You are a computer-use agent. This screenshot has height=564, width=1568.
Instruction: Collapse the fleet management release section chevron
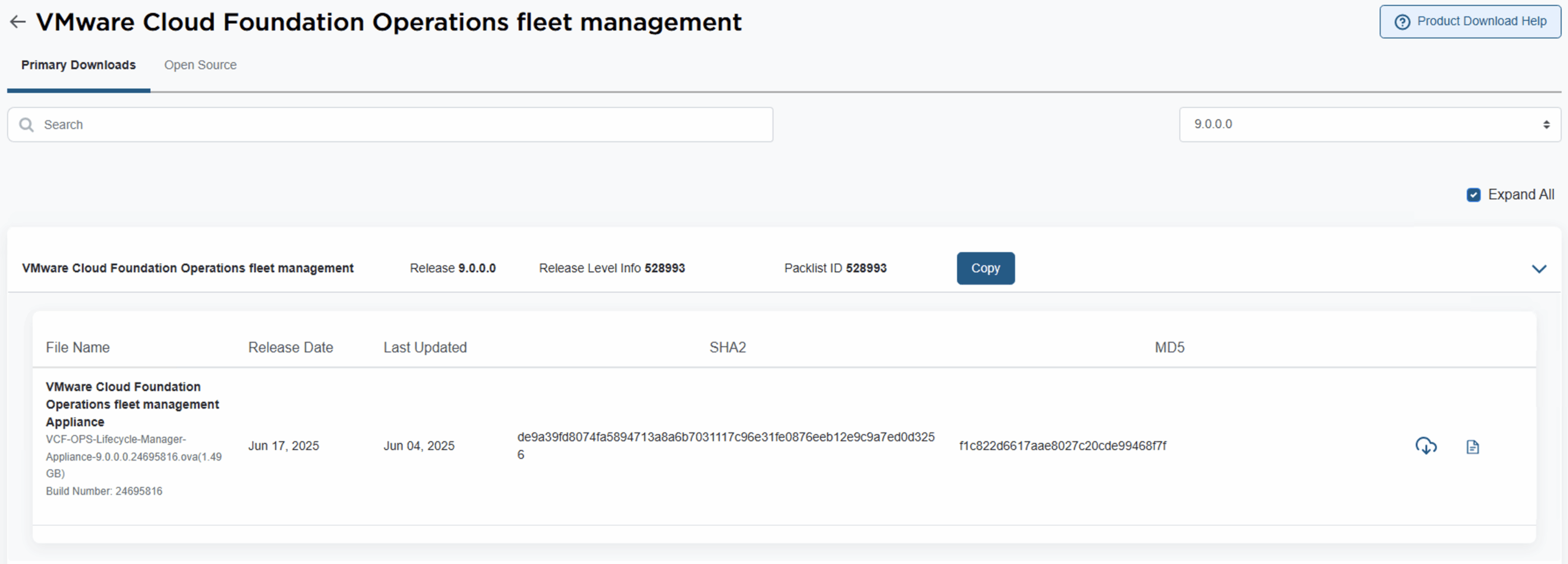pos(1539,269)
